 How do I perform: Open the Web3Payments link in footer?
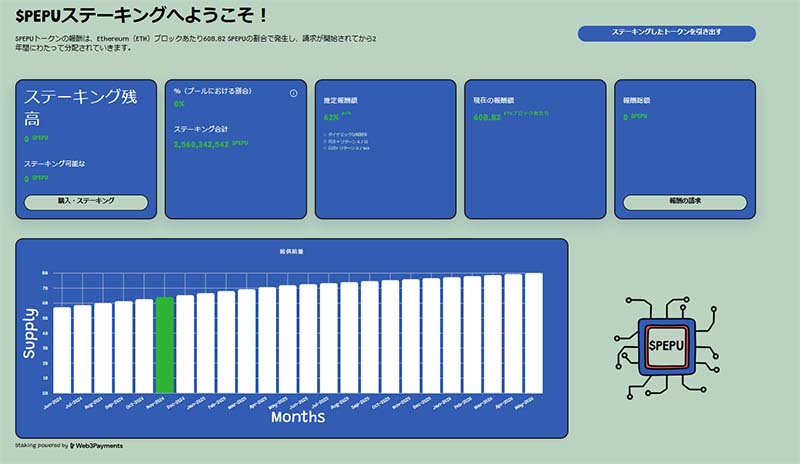tap(96, 446)
